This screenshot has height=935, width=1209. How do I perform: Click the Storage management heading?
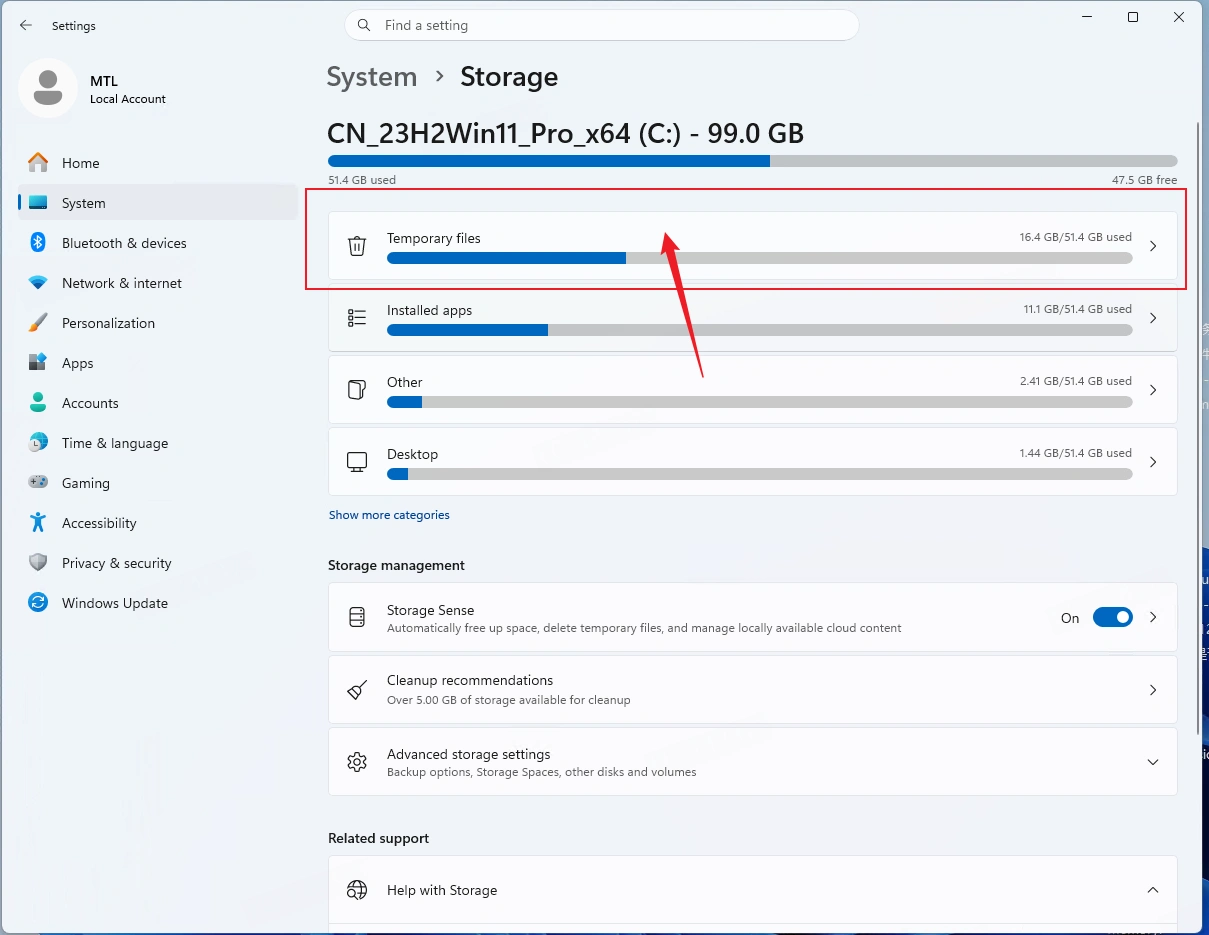pyautogui.click(x=396, y=565)
